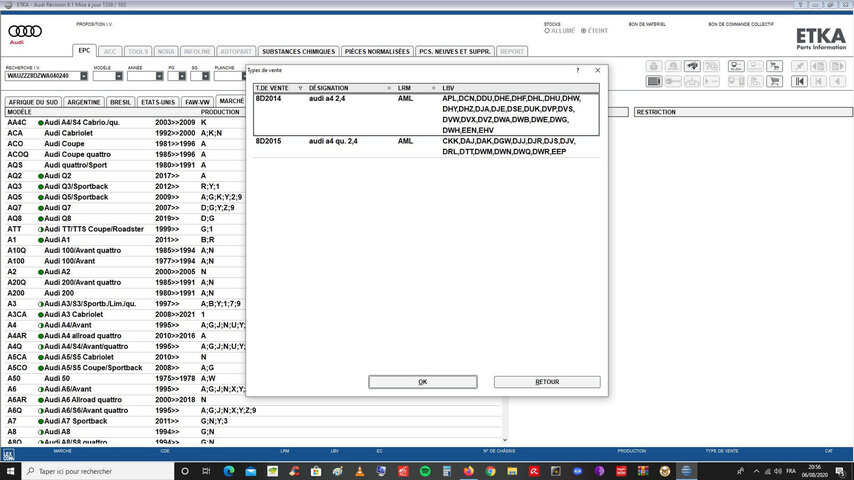Image resolution: width=854 pixels, height=480 pixels.
Task: Click the key icon in toolbar
Action: click(673, 81)
